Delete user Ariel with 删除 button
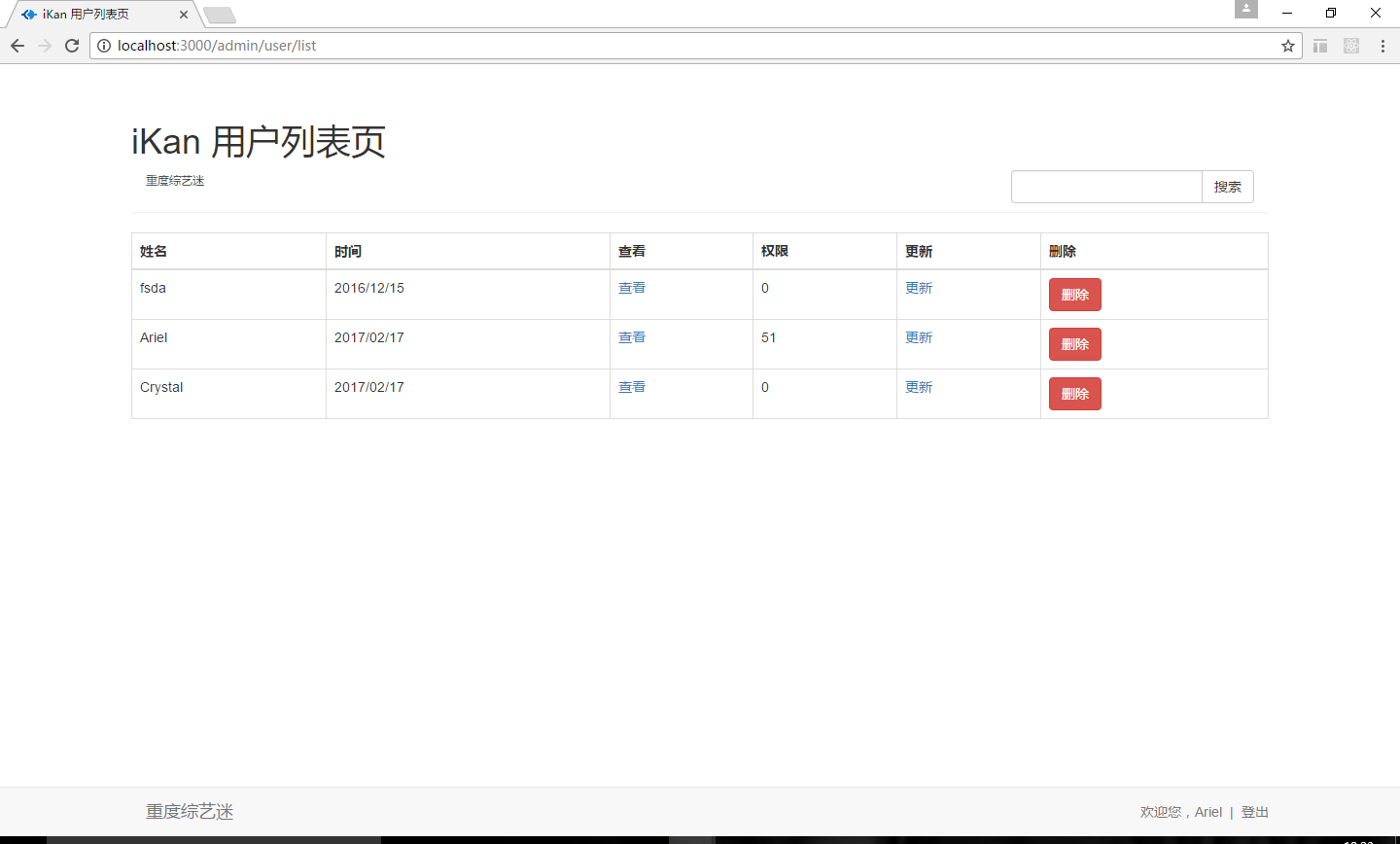 click(x=1075, y=344)
